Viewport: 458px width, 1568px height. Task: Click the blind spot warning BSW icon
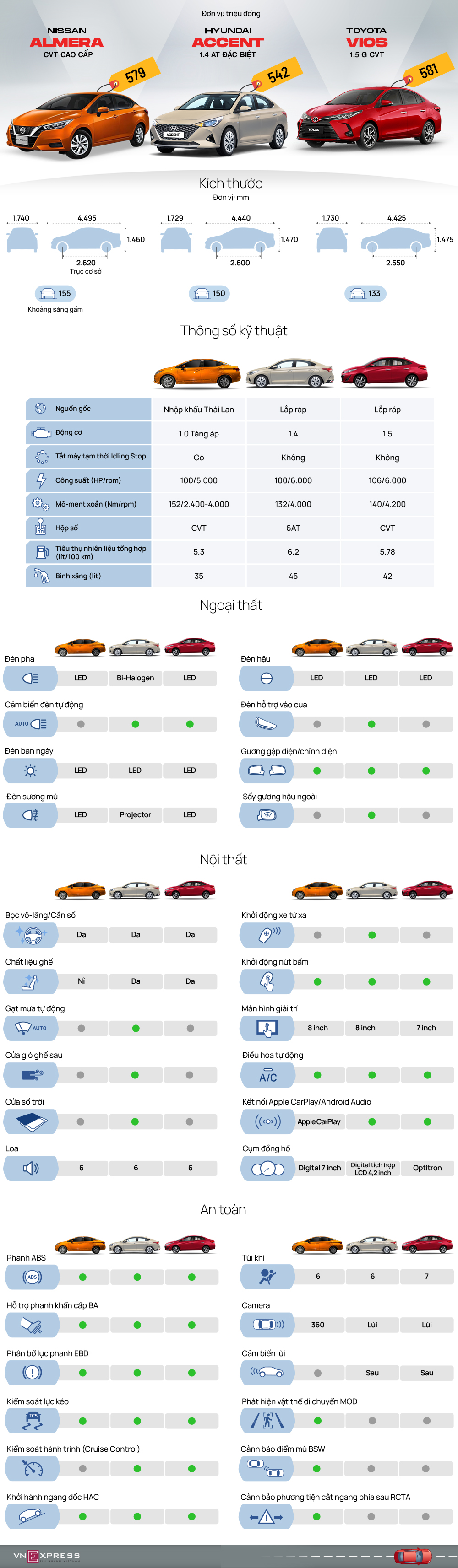pyautogui.click(x=267, y=1468)
